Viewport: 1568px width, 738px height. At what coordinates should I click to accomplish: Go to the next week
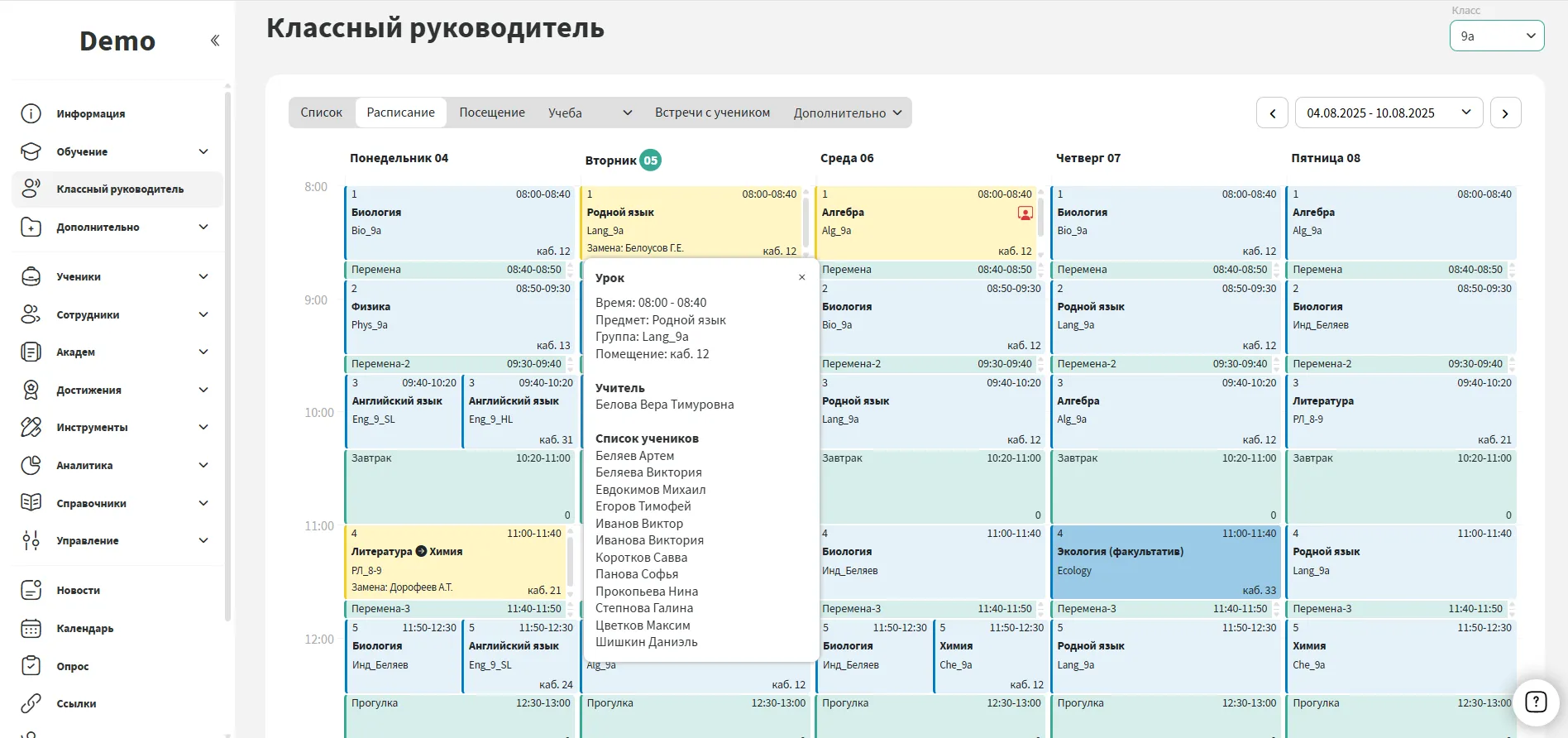tap(1505, 113)
